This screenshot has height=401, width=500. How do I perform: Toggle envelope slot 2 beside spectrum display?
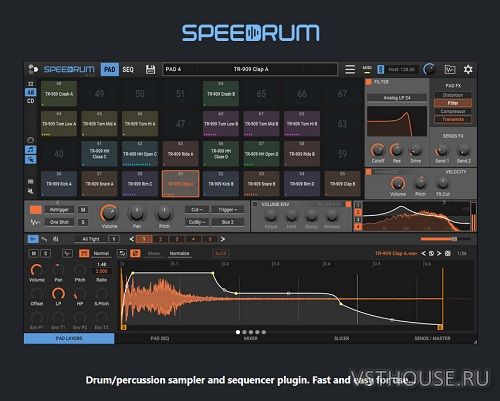358,212
